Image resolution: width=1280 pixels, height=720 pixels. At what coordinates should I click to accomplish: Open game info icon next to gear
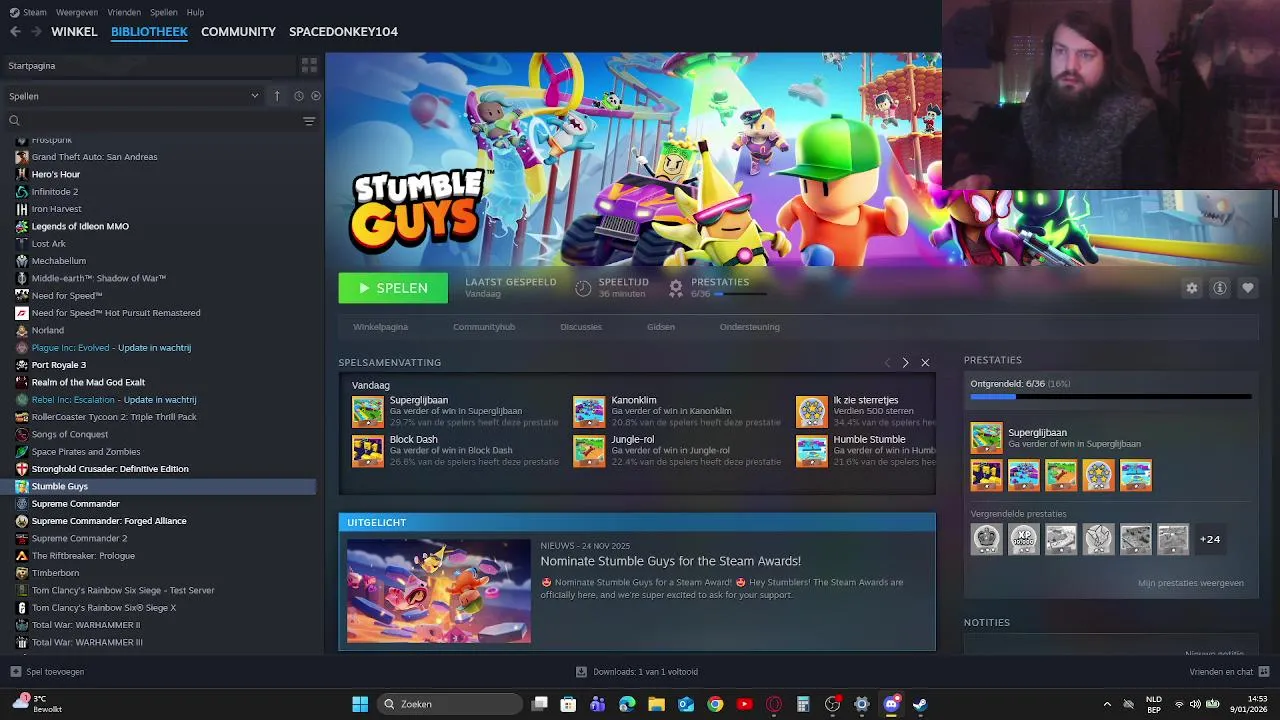point(1219,288)
